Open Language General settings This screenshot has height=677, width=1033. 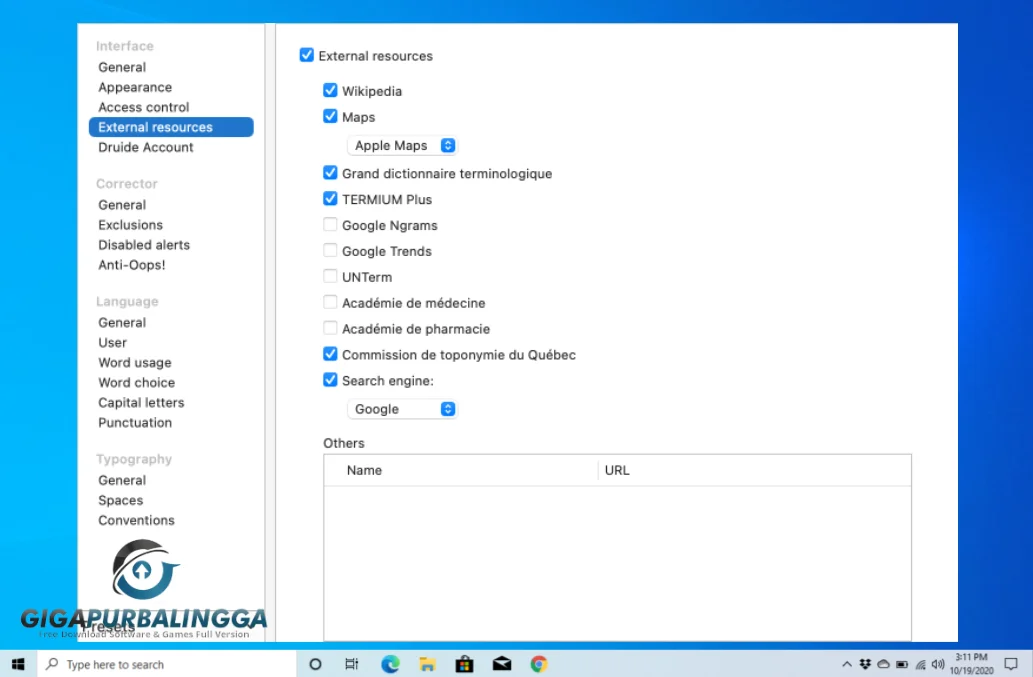122,323
